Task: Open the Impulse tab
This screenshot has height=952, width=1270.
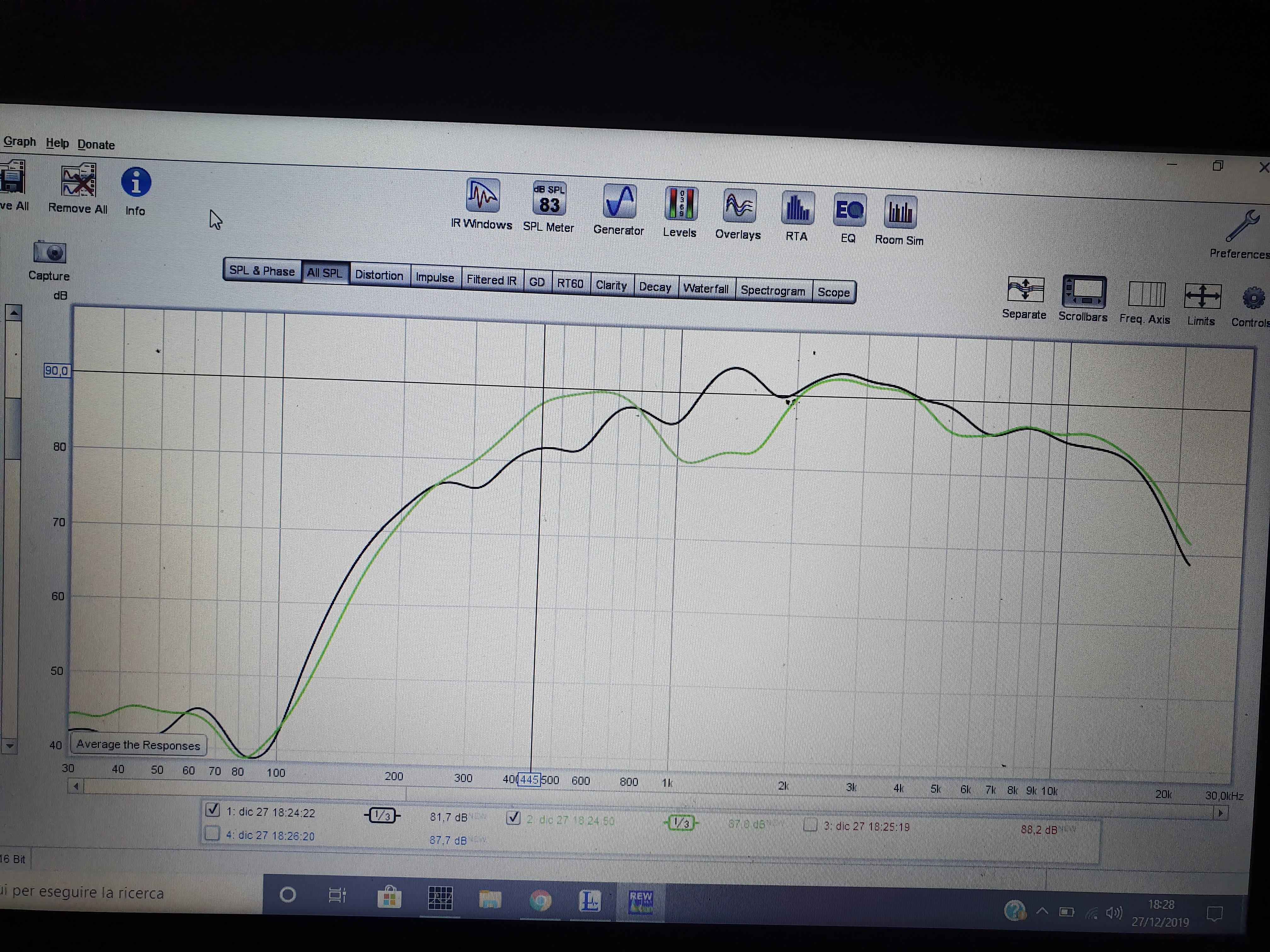Action: (435, 277)
